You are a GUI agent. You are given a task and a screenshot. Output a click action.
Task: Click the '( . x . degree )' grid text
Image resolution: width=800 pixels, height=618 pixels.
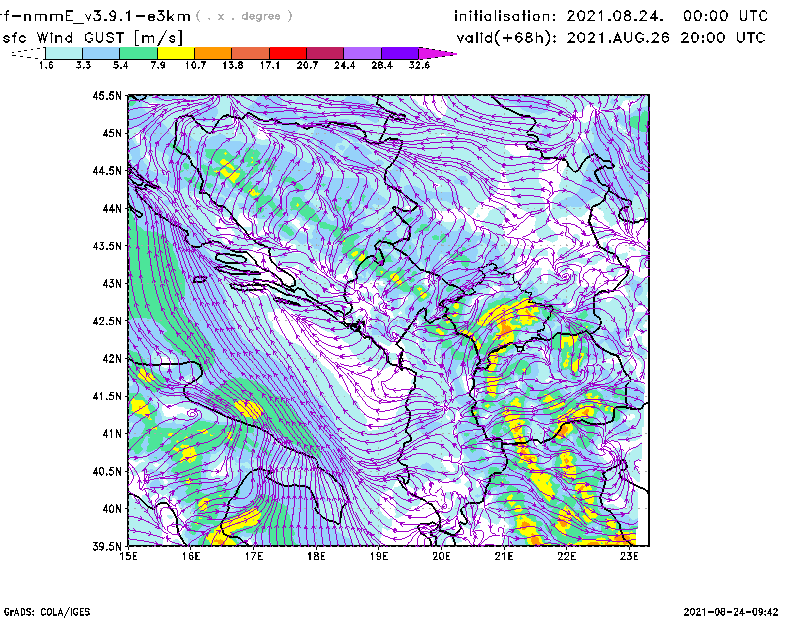(244, 16)
